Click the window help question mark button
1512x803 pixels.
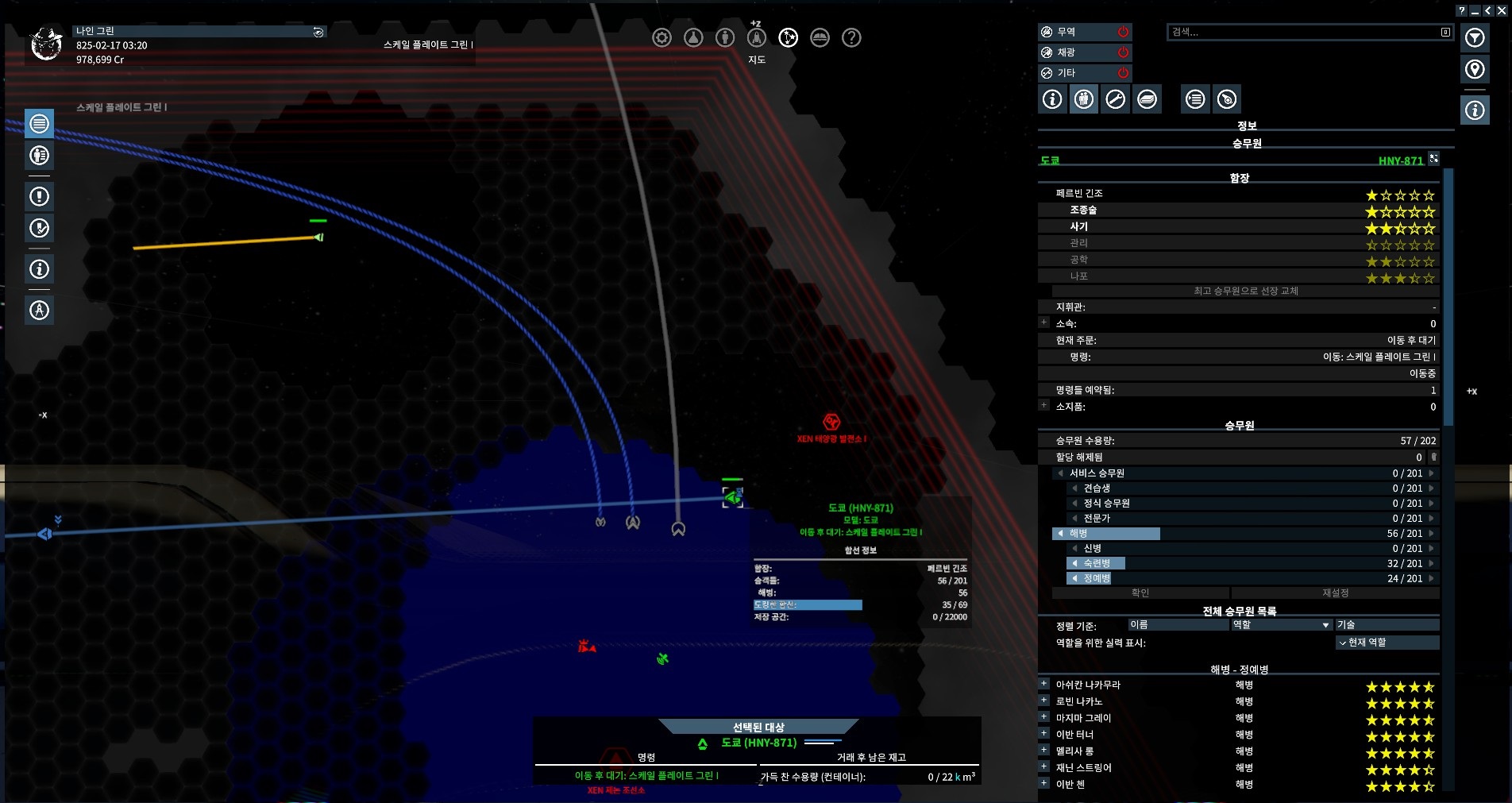click(x=1462, y=10)
